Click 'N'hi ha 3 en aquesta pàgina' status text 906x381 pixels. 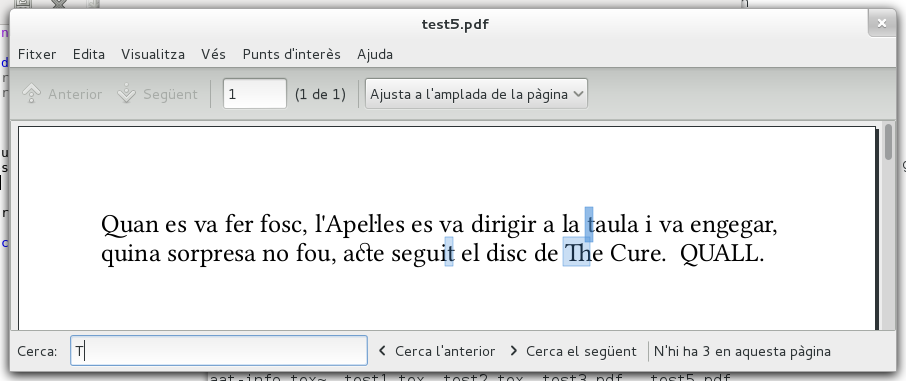pyautogui.click(x=742, y=351)
